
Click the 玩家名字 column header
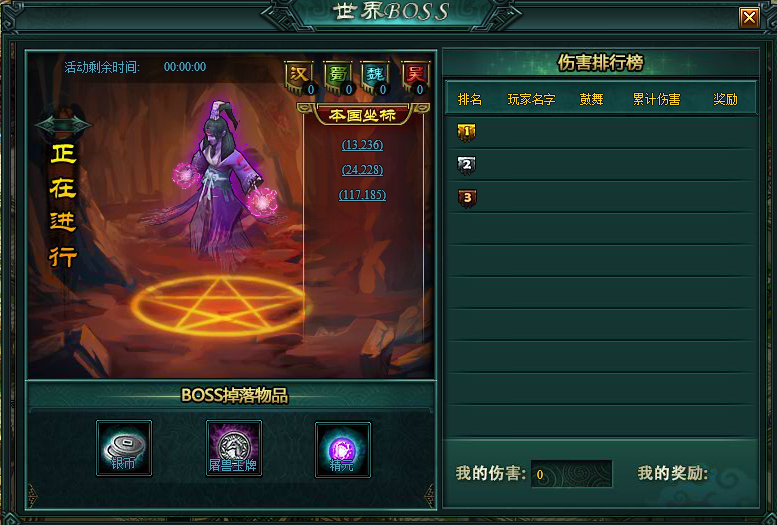(531, 99)
